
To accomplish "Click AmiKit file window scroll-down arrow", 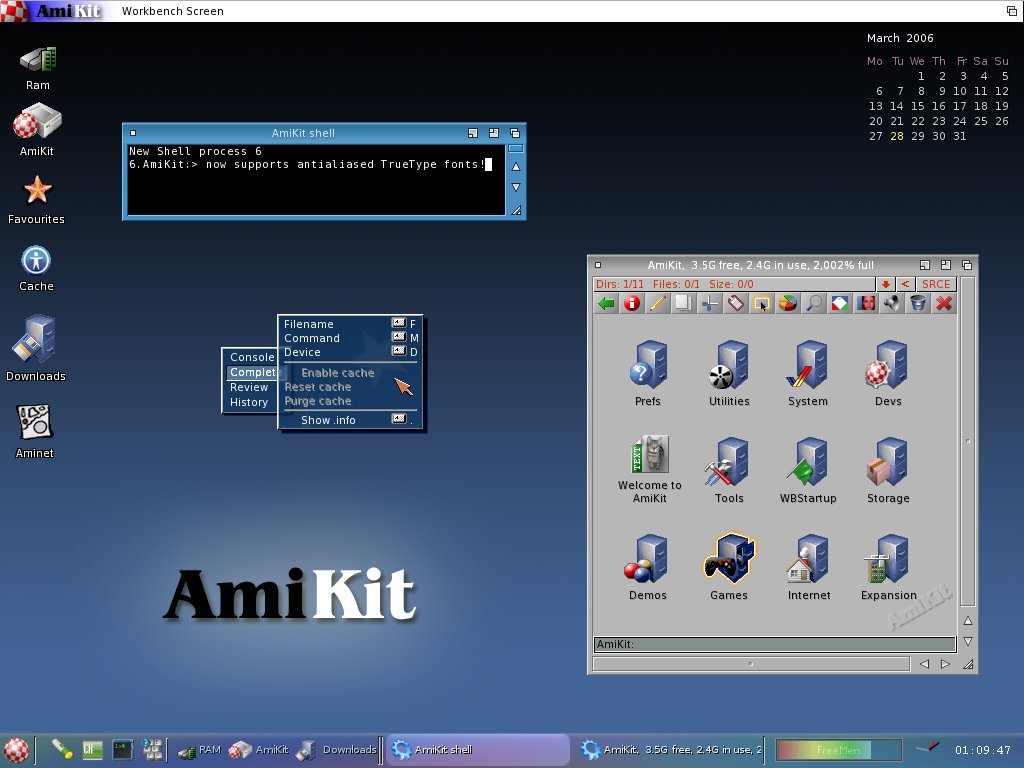I will pos(968,641).
